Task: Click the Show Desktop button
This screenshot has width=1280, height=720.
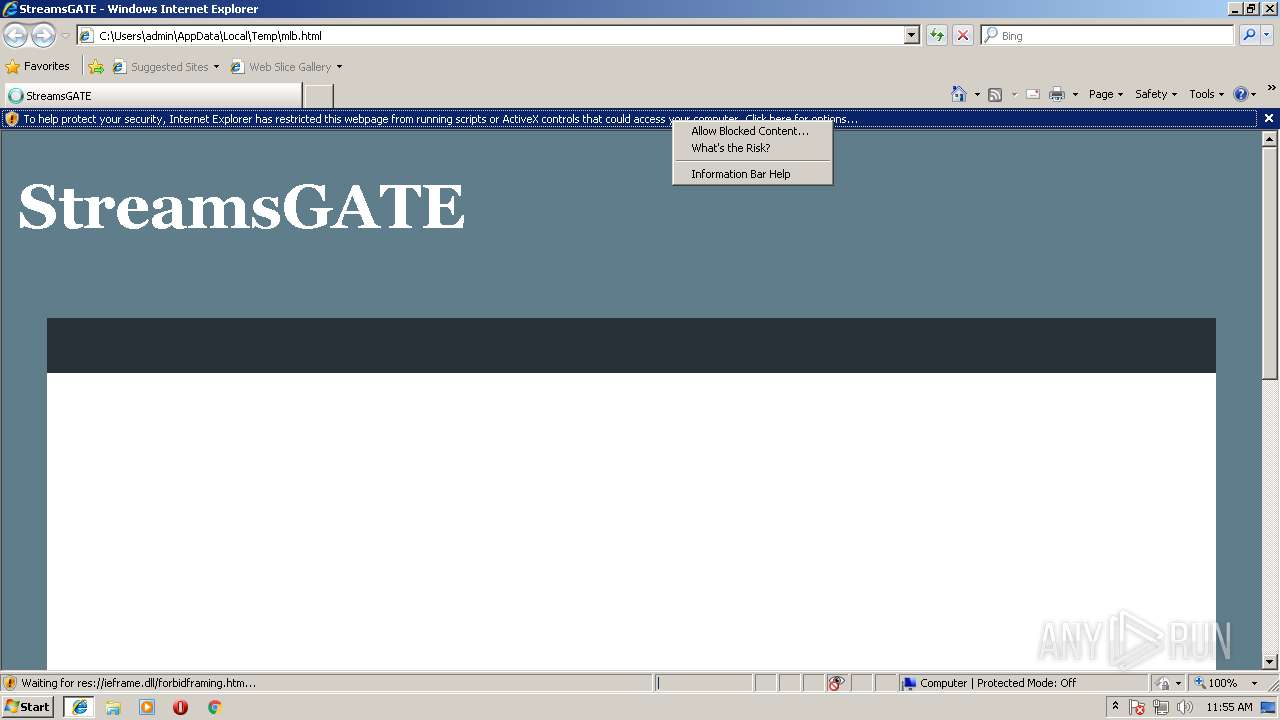Action: pos(1270,707)
